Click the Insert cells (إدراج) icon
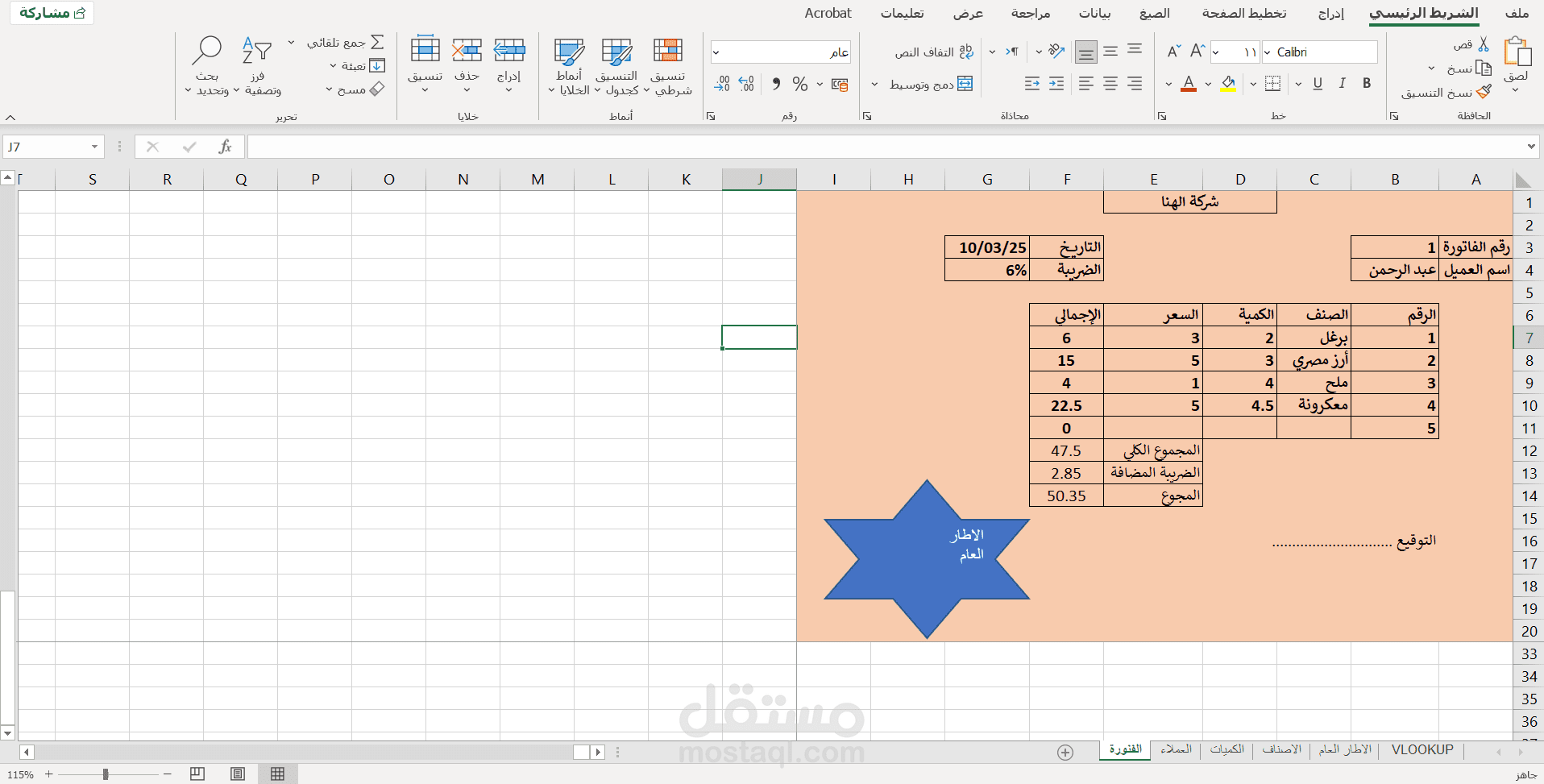Image resolution: width=1544 pixels, height=784 pixels. tap(509, 50)
